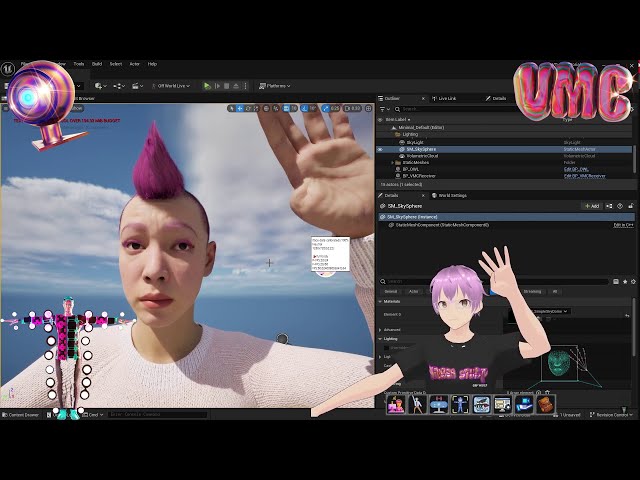Click the blueprint conversion icon beside Add
The image size is (640, 480).
point(609,206)
